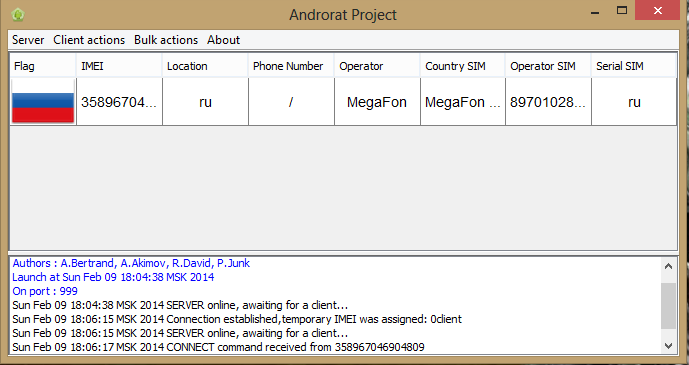The image size is (689, 365).
Task: Select the Operator cell MegaFon
Action: click(x=377, y=102)
